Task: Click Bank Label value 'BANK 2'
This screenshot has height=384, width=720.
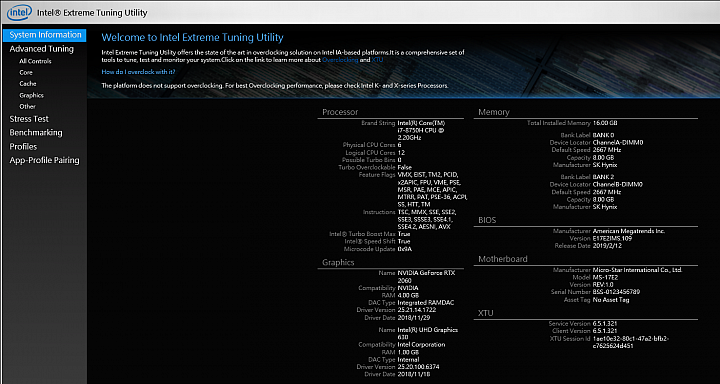Action: [604, 177]
